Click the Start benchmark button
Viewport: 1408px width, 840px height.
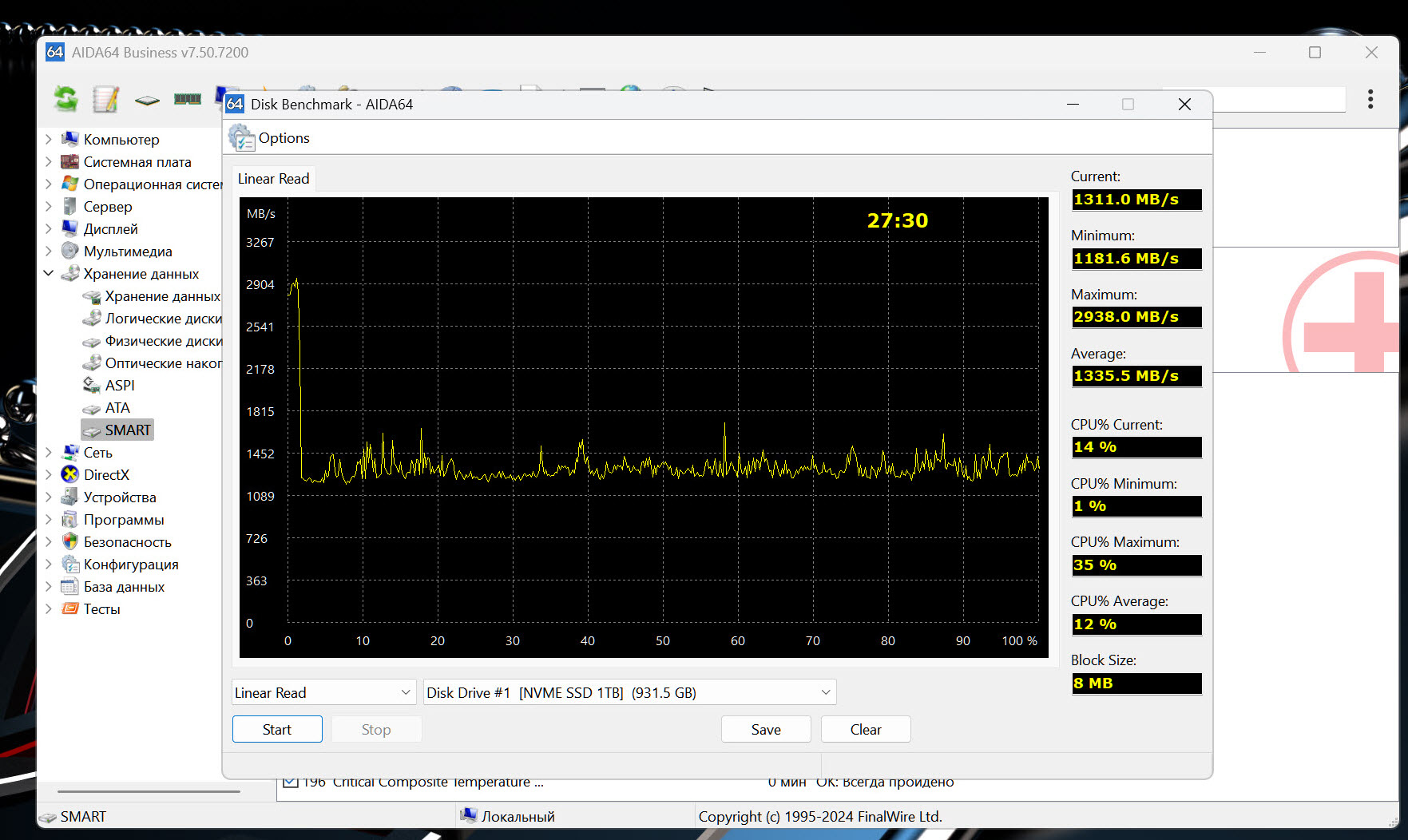pos(277,729)
